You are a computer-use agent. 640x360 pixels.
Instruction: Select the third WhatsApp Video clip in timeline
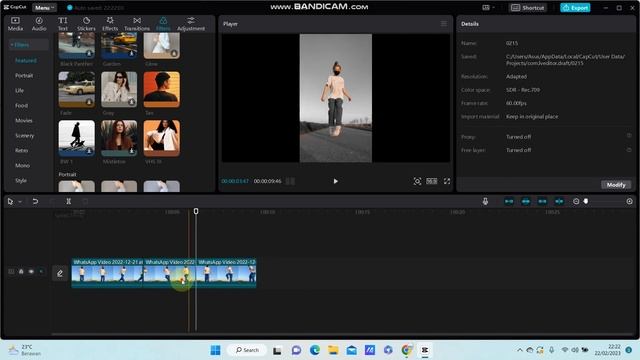point(227,273)
